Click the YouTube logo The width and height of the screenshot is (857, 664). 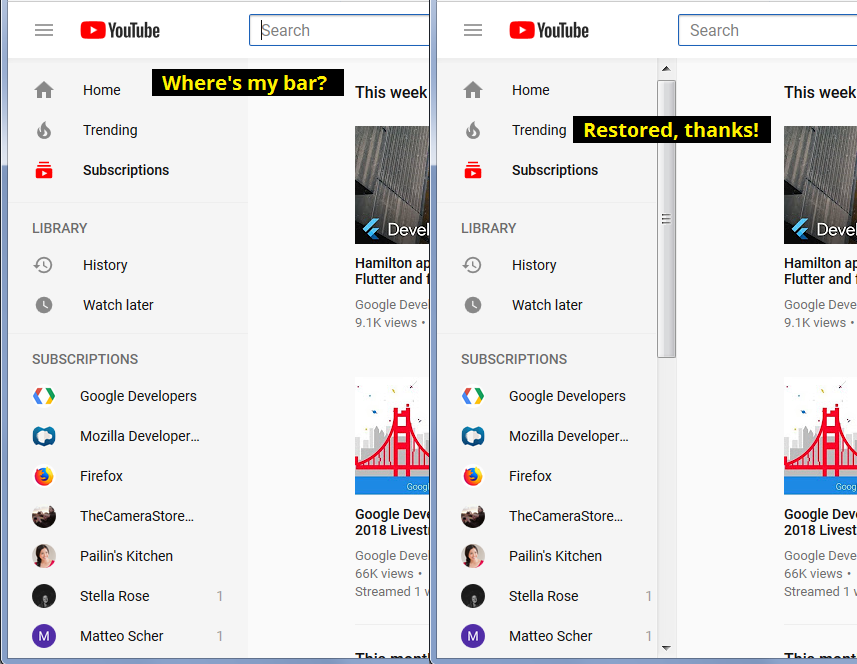[x=119, y=29]
